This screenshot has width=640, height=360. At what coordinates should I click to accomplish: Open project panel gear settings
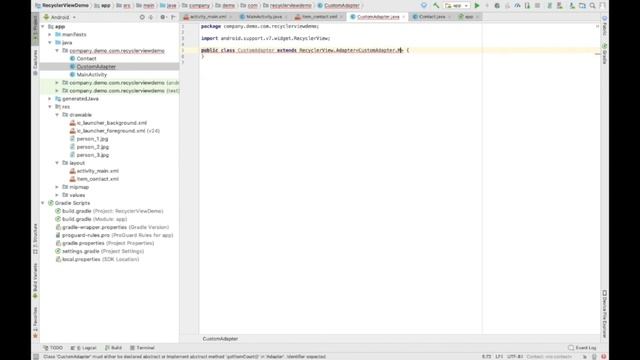point(163,17)
